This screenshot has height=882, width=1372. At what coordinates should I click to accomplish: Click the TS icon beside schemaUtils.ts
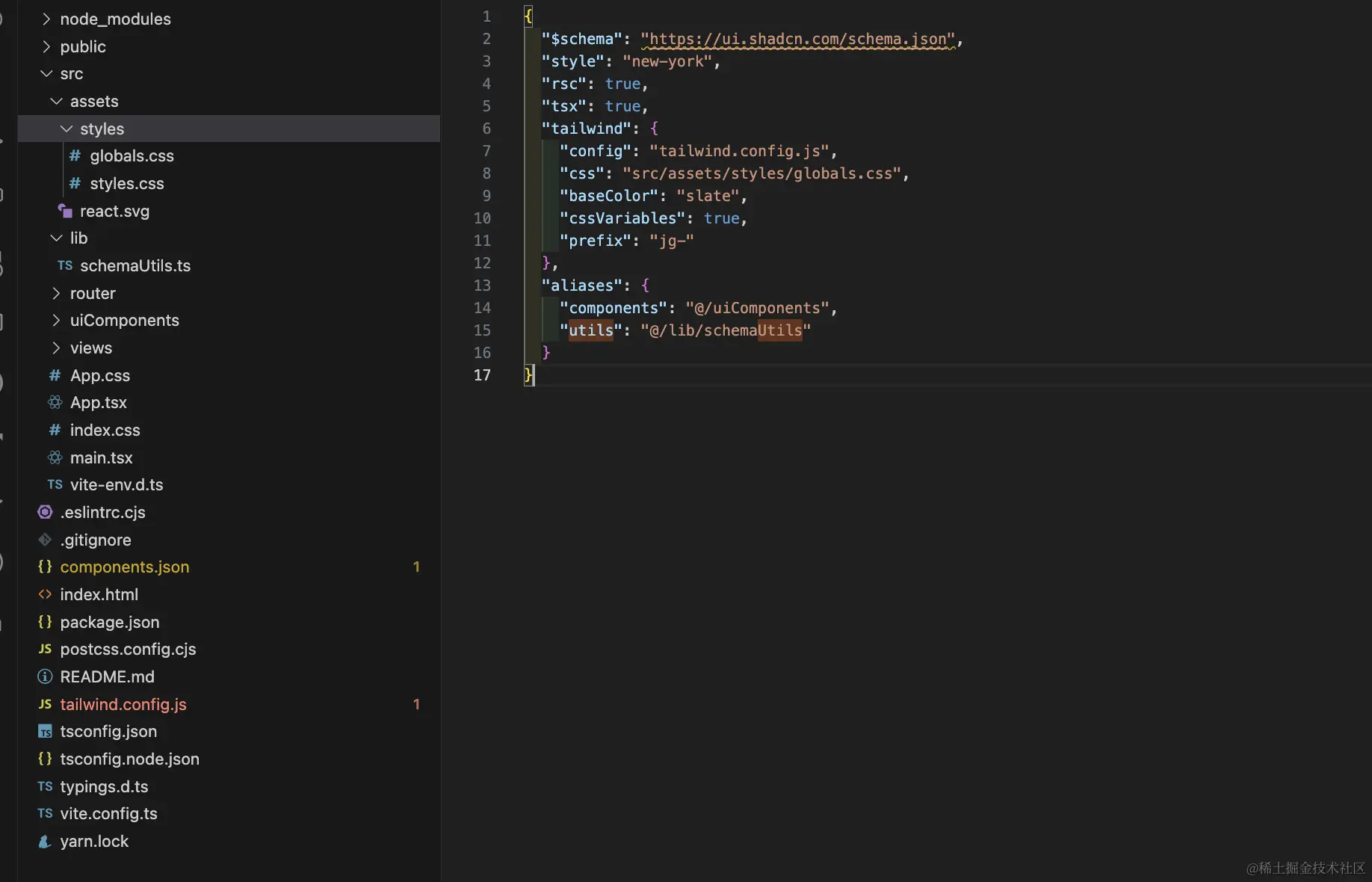coord(65,265)
